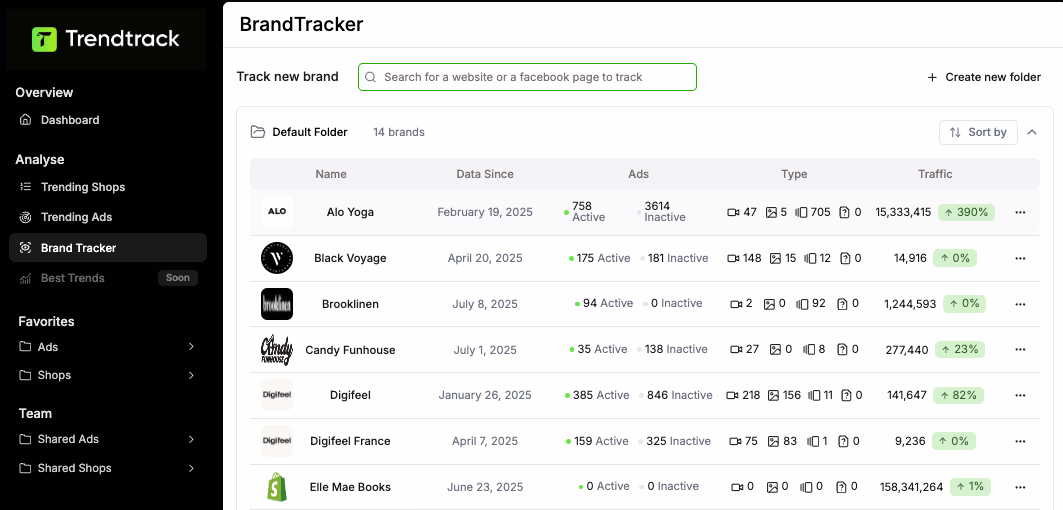Click Digifeel image ads icon
This screenshot has height=510, width=1063.
pos(774,395)
